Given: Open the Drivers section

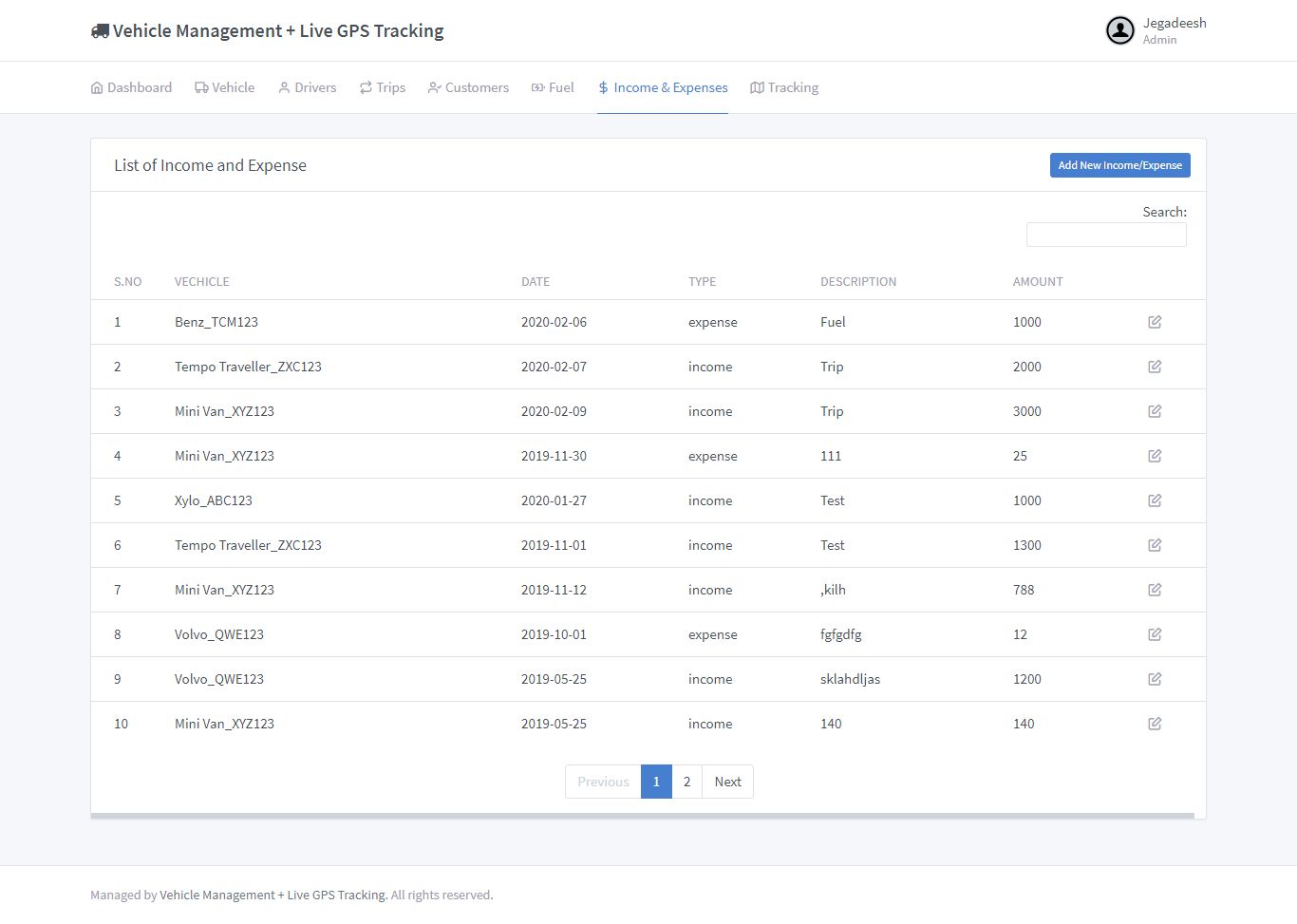Looking at the screenshot, I should (x=307, y=87).
